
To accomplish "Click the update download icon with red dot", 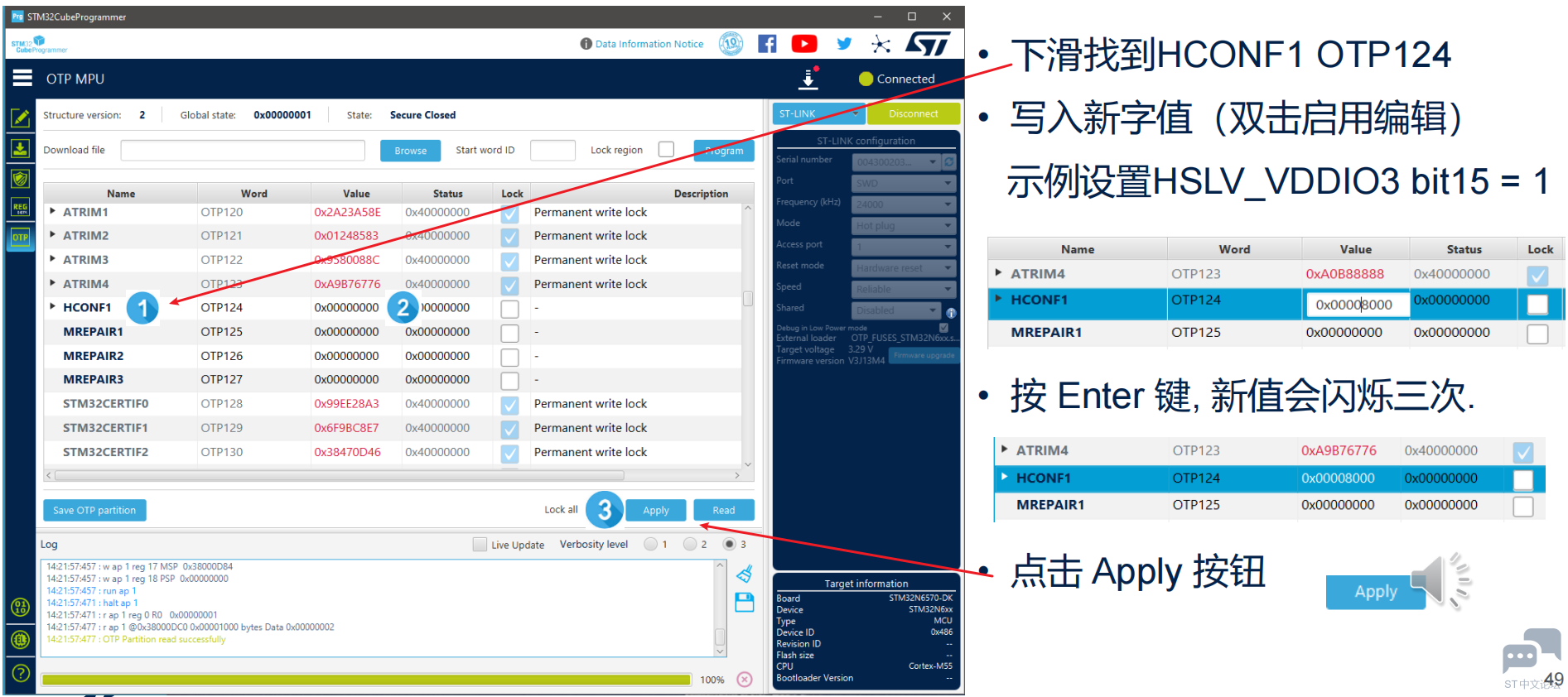I will coord(809,78).
